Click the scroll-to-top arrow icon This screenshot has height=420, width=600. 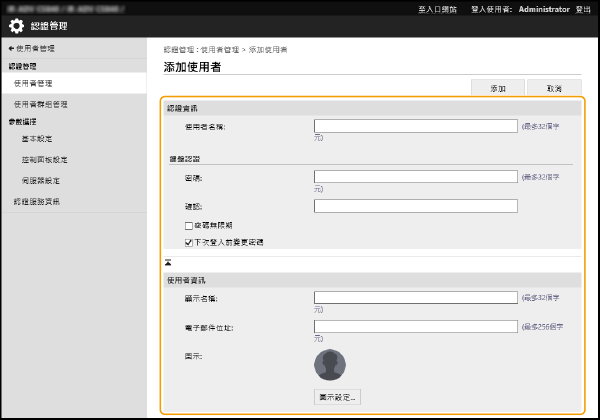168,261
